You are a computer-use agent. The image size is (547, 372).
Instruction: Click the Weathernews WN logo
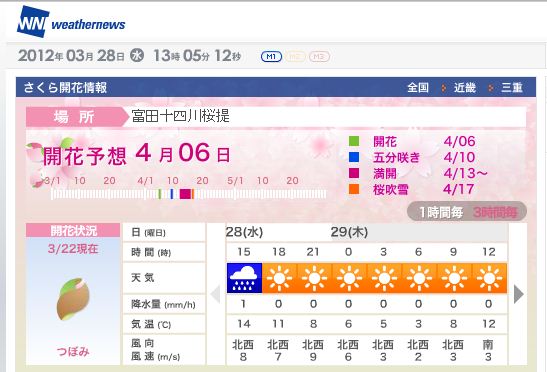[33, 22]
